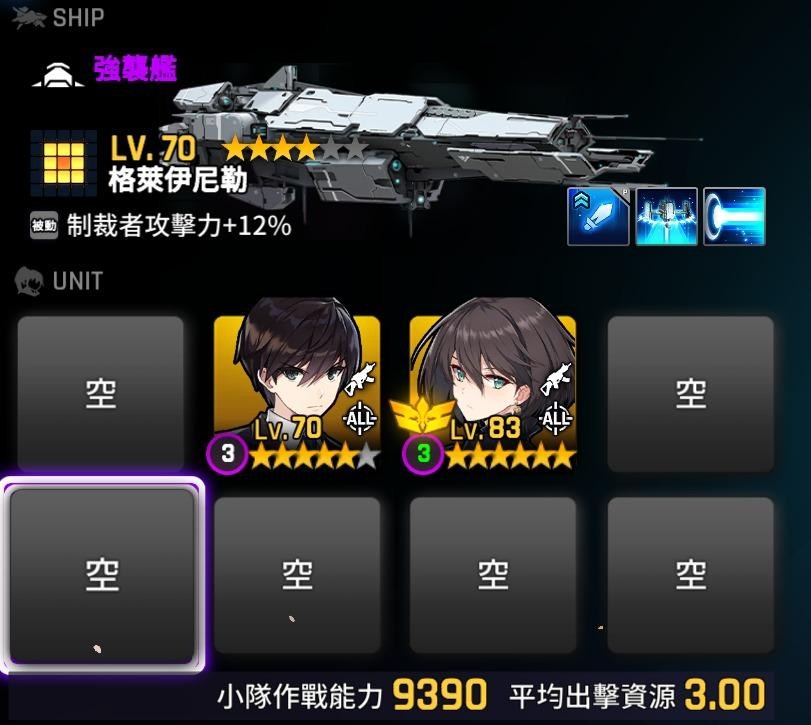This screenshot has height=725, width=811.
Task: Tap the gold wing emblem on Lv.83 unit
Action: coord(422,415)
